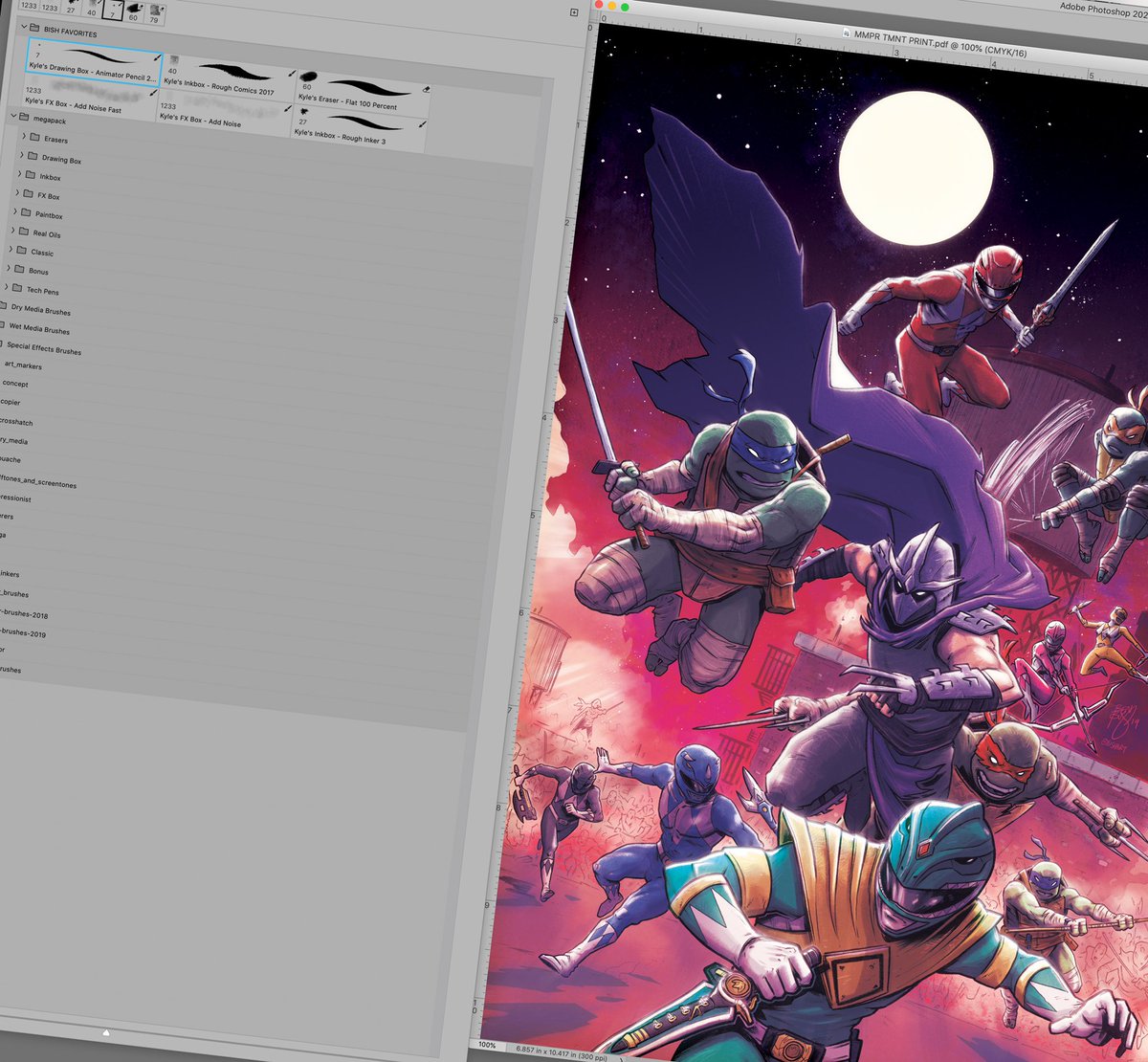Select the copier brush group
The image size is (1148, 1062).
[x=11, y=403]
